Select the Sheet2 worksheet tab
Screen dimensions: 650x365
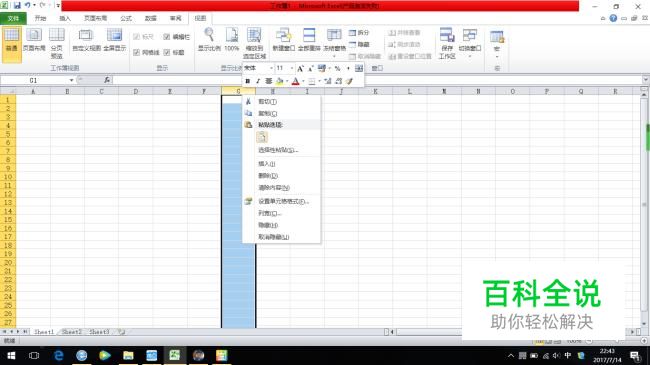71,332
